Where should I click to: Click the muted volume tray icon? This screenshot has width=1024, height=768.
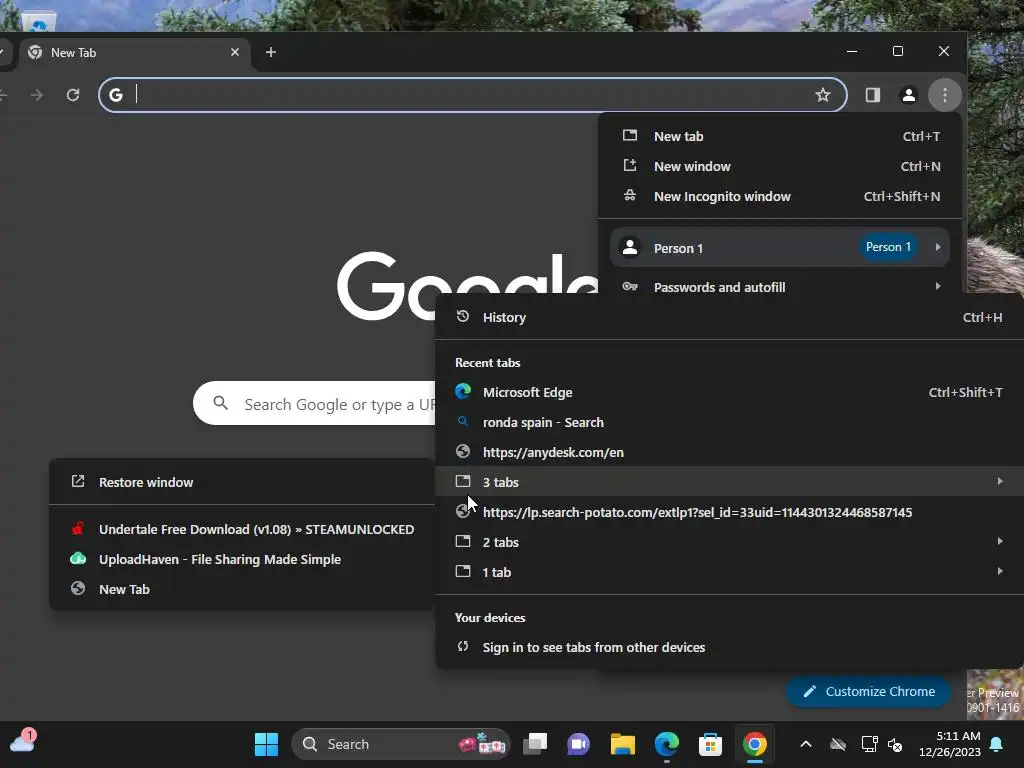coord(895,744)
